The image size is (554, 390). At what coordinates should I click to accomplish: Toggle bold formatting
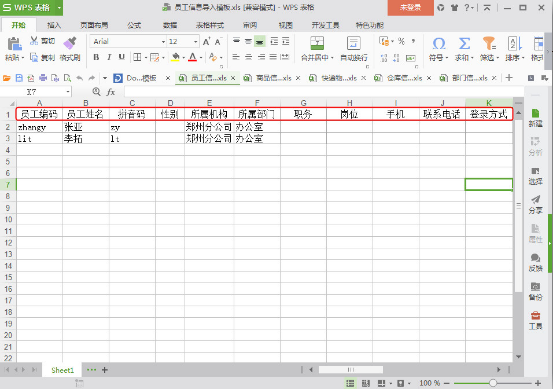tap(96, 57)
